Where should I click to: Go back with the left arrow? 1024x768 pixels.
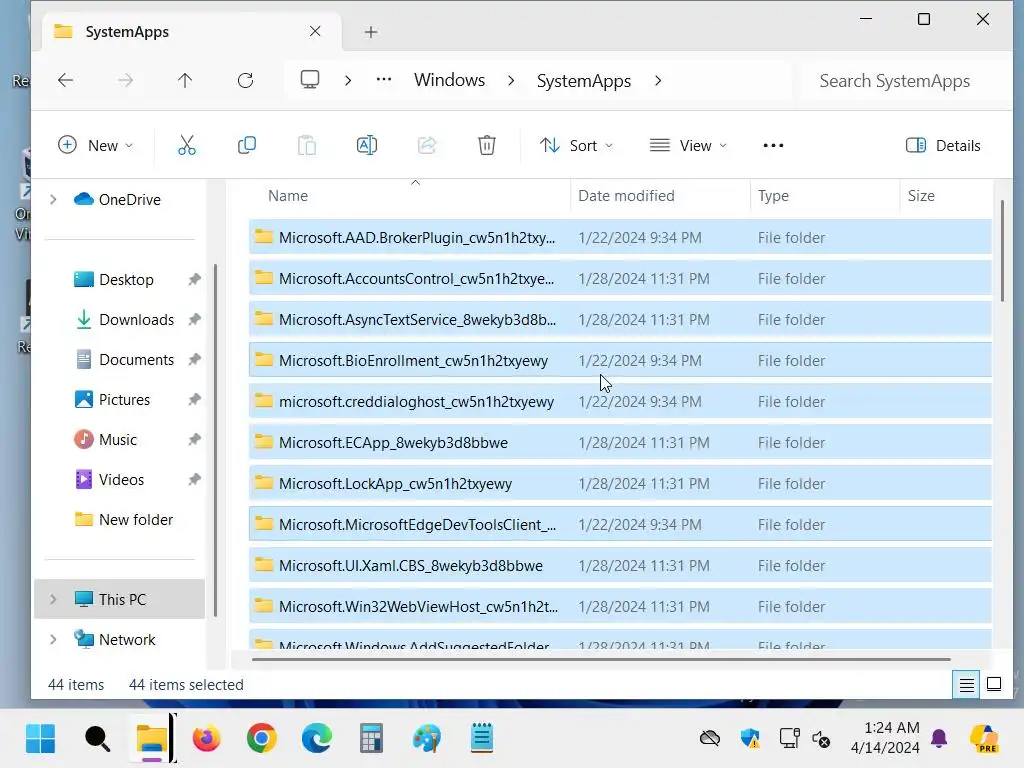pos(65,80)
